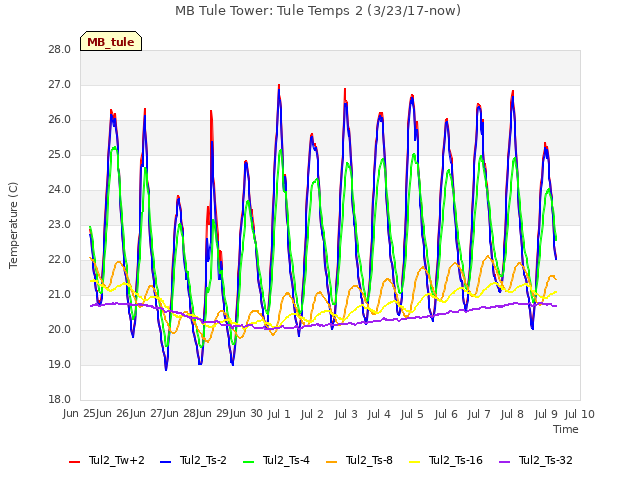Viewport: 640px width, 480px height.
Task: Select the Tul2_Ts-32 legend label
Action: click(546, 460)
